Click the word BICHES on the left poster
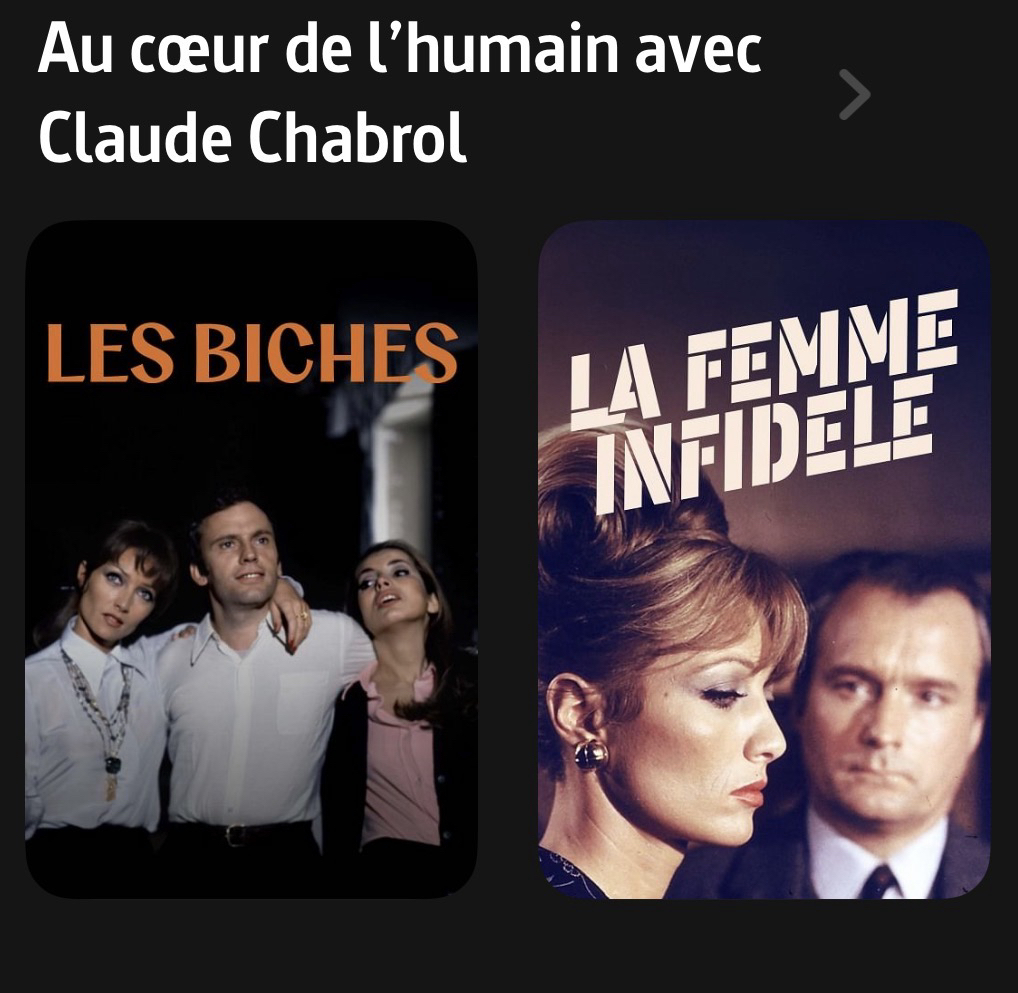The width and height of the screenshot is (1018, 993). (x=327, y=353)
